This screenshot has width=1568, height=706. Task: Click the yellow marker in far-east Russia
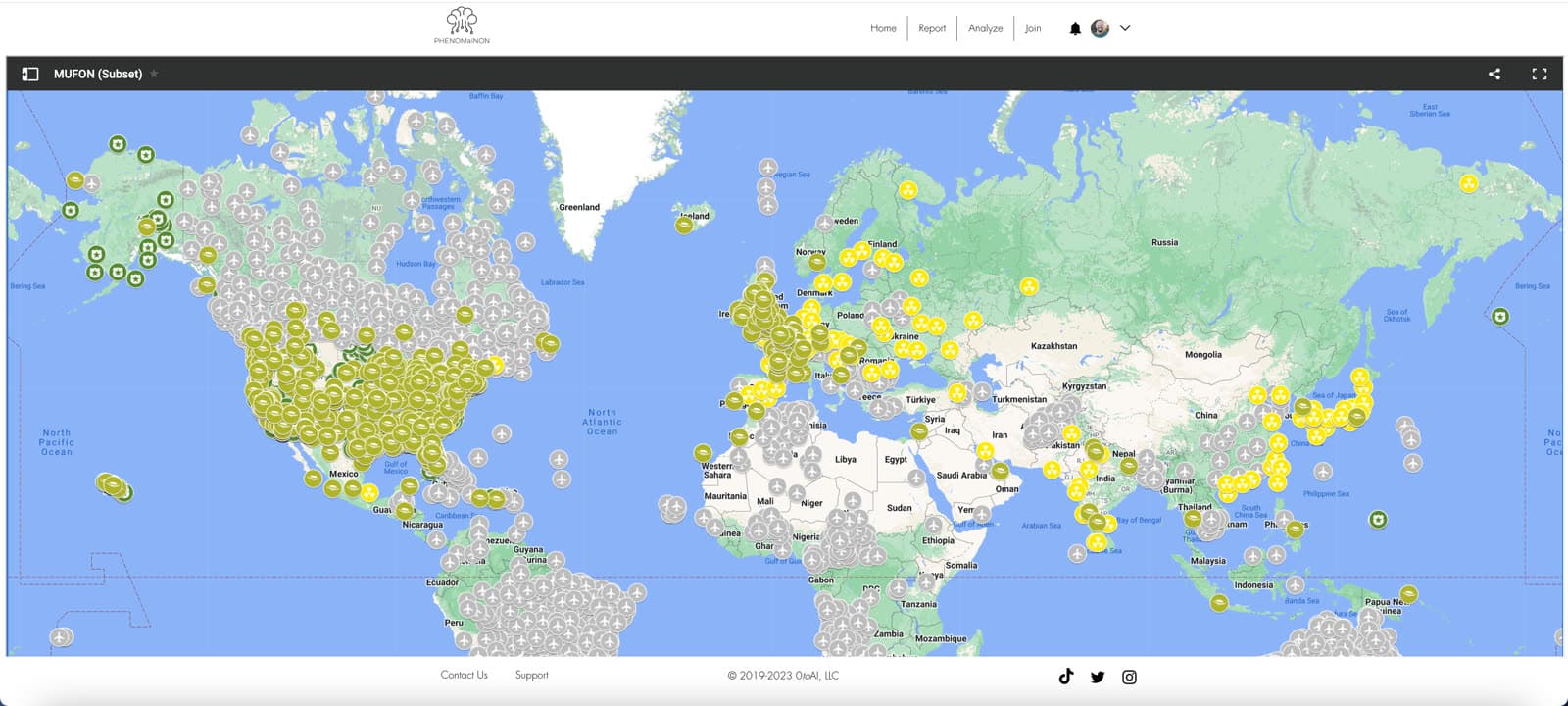pyautogui.click(x=1468, y=183)
